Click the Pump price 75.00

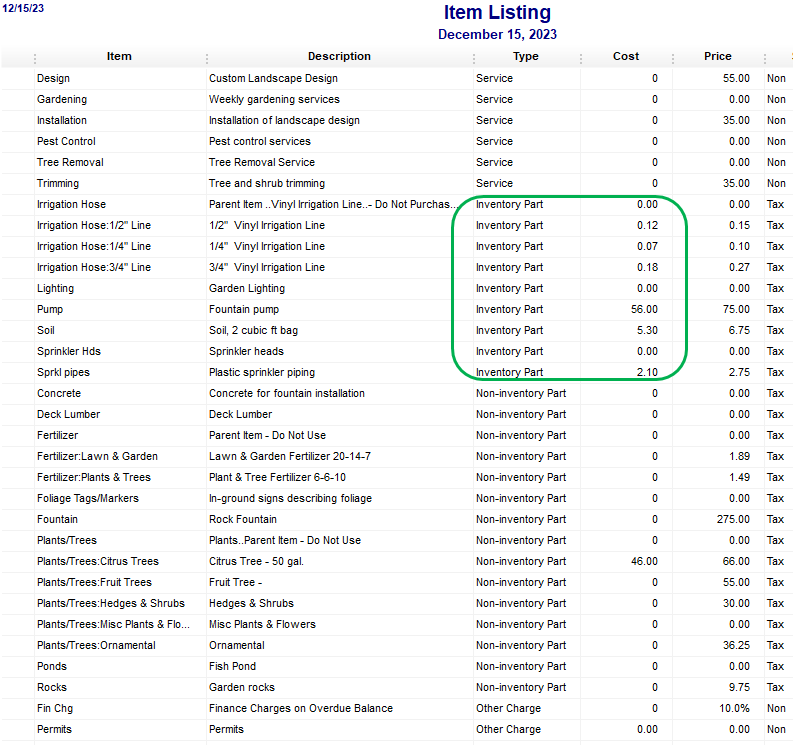point(736,310)
